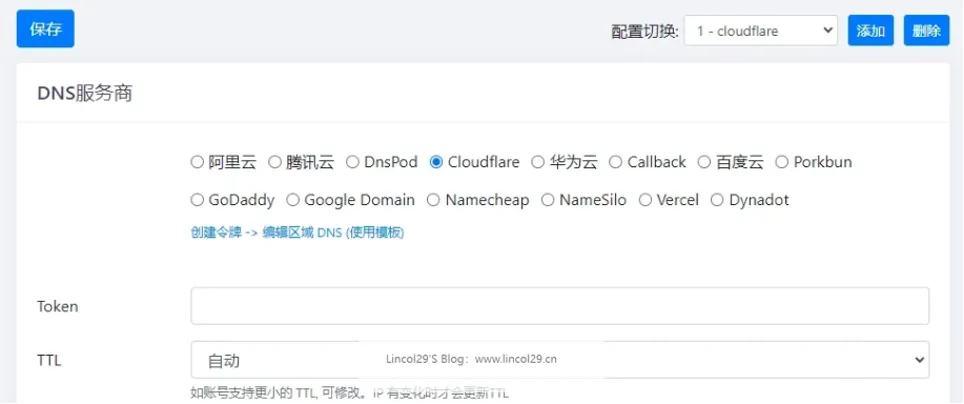Select the 阿里云 radio button

pyautogui.click(x=197, y=162)
